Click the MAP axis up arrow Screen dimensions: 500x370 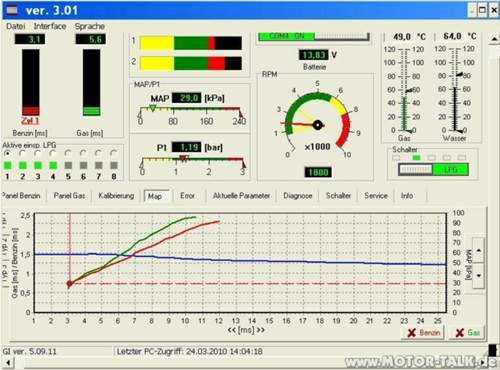479,250
